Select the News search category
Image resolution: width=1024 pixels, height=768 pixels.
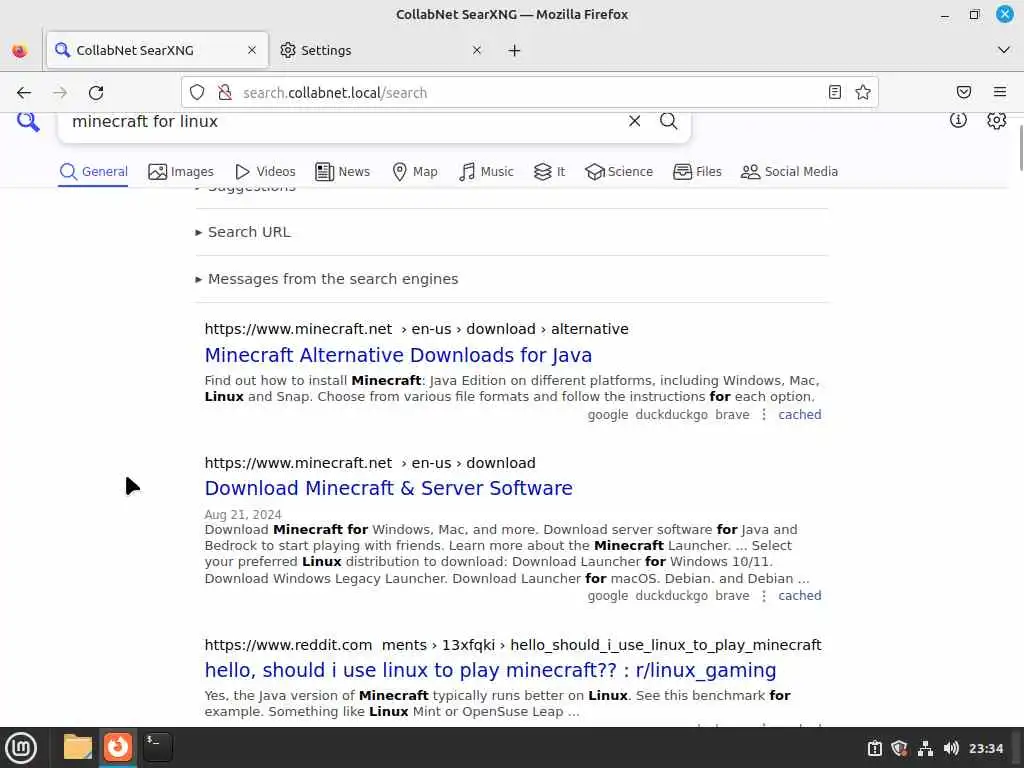pyautogui.click(x=342, y=172)
